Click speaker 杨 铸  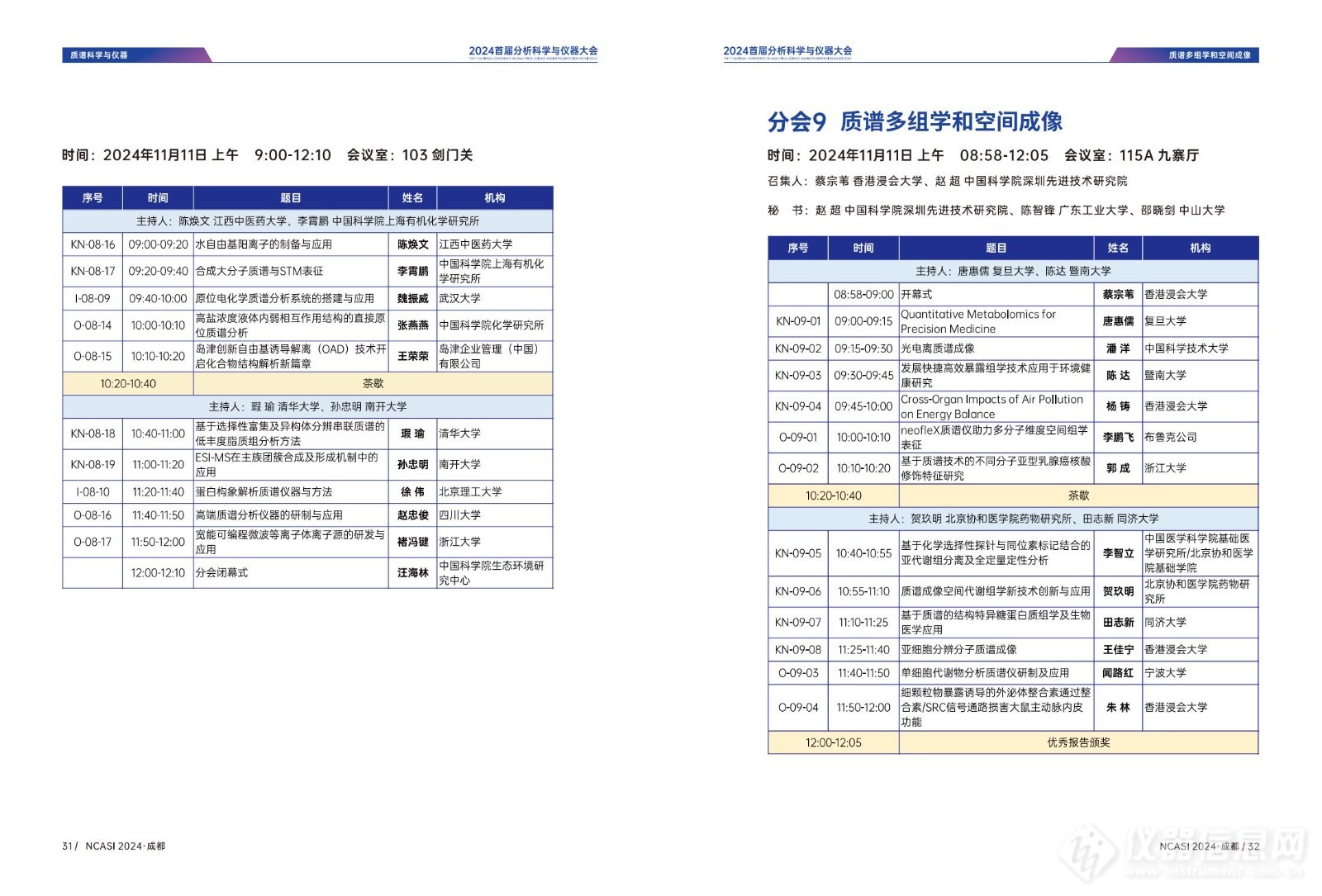1118,406
